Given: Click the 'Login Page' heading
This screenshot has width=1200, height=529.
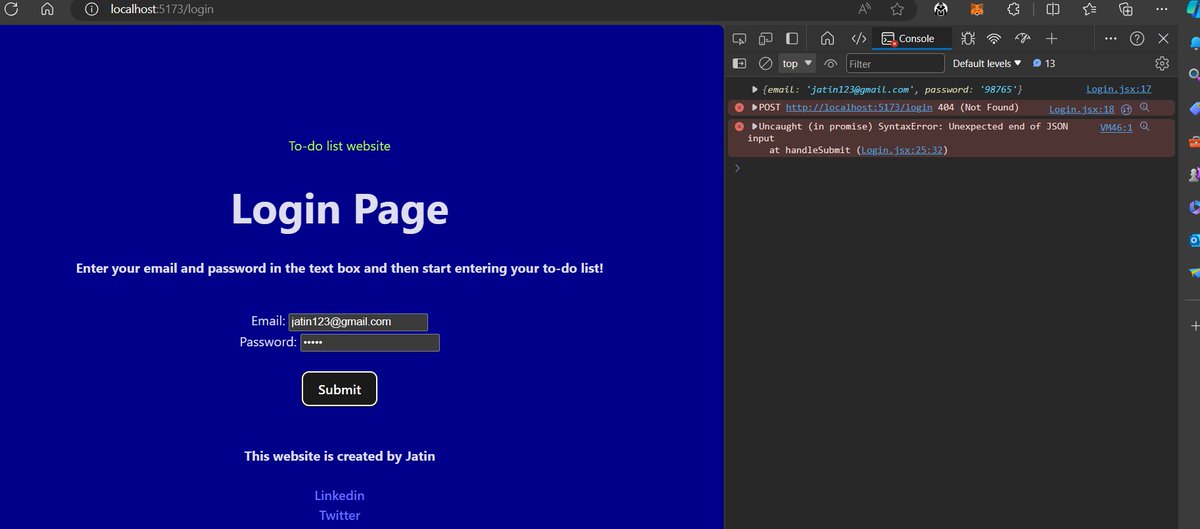Looking at the screenshot, I should (340, 209).
